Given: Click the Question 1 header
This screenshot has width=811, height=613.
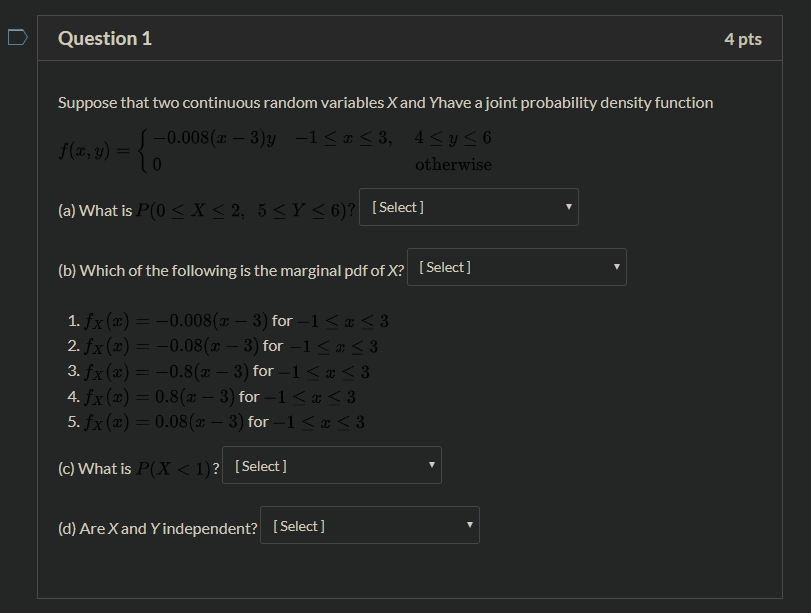Looking at the screenshot, I should 105,38.
